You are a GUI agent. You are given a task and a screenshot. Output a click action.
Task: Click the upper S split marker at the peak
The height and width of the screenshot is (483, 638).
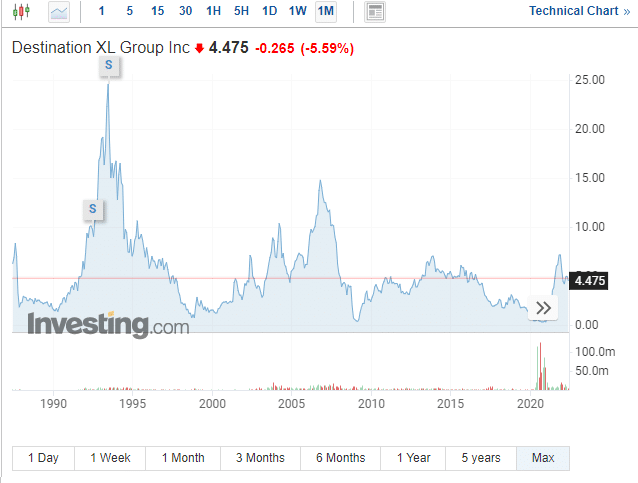click(109, 65)
